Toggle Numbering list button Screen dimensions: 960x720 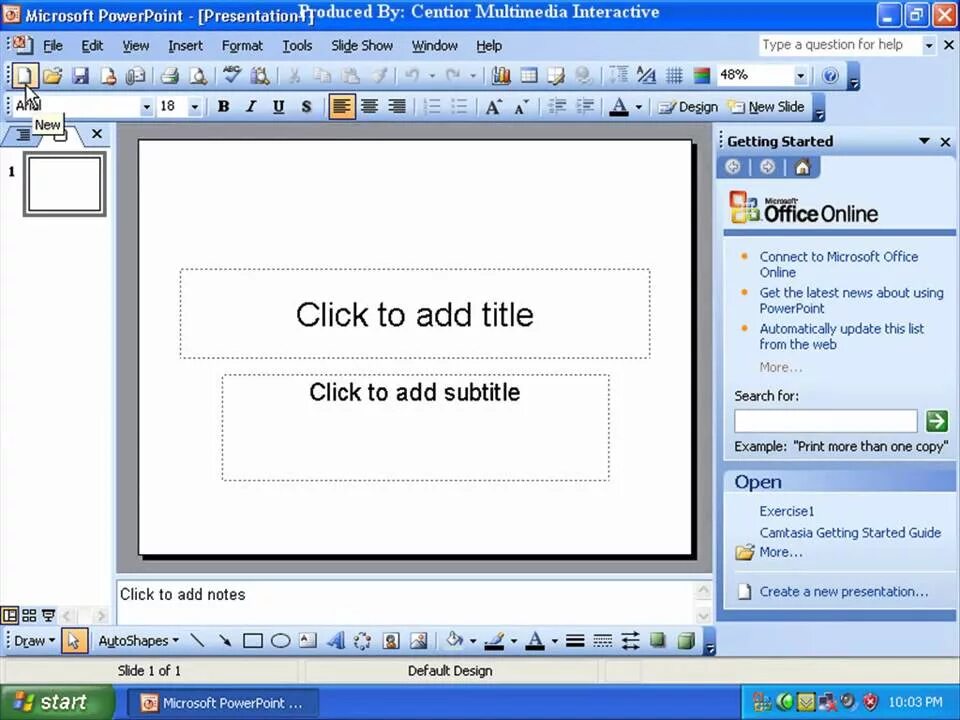[432, 107]
